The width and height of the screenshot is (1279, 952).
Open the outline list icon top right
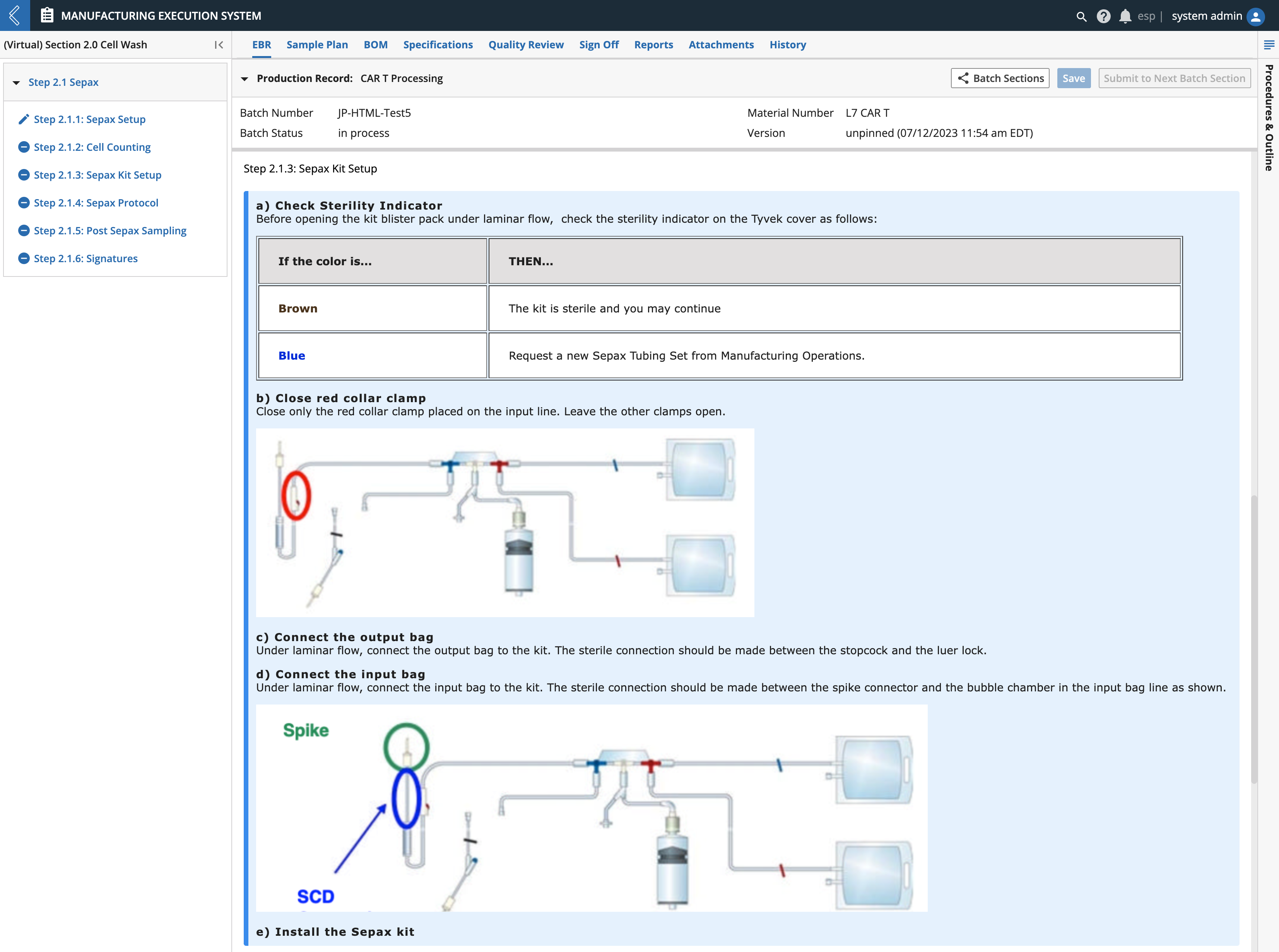1269,44
